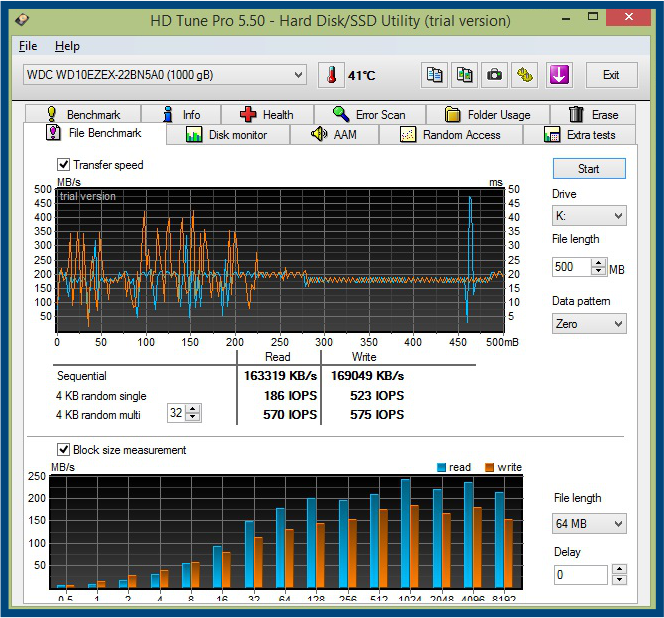The image size is (664, 618).
Task: Click the 523 IOPS write value
Action: (x=377, y=396)
